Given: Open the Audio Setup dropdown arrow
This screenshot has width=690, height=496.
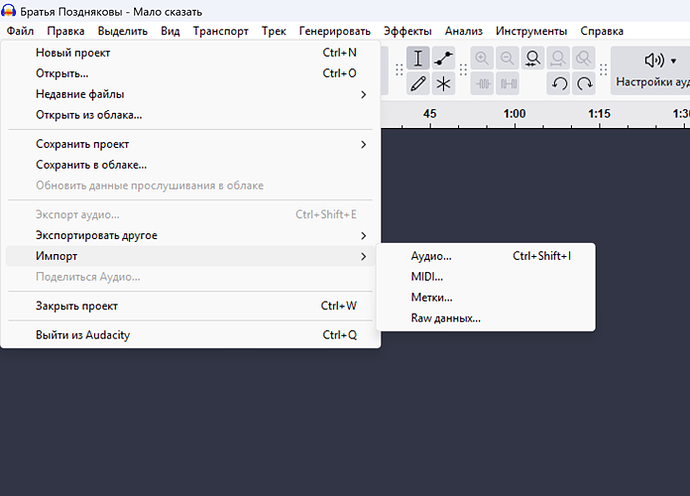Looking at the screenshot, I should tap(673, 61).
